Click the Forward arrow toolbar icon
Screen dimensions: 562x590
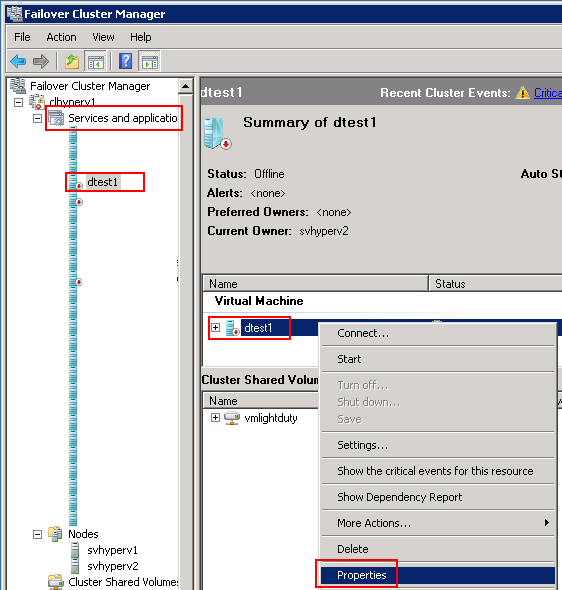(x=41, y=61)
